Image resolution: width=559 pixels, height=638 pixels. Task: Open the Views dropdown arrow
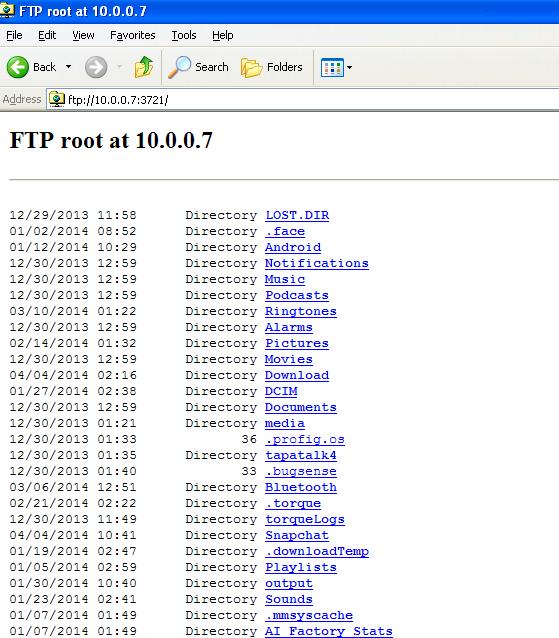[349, 68]
